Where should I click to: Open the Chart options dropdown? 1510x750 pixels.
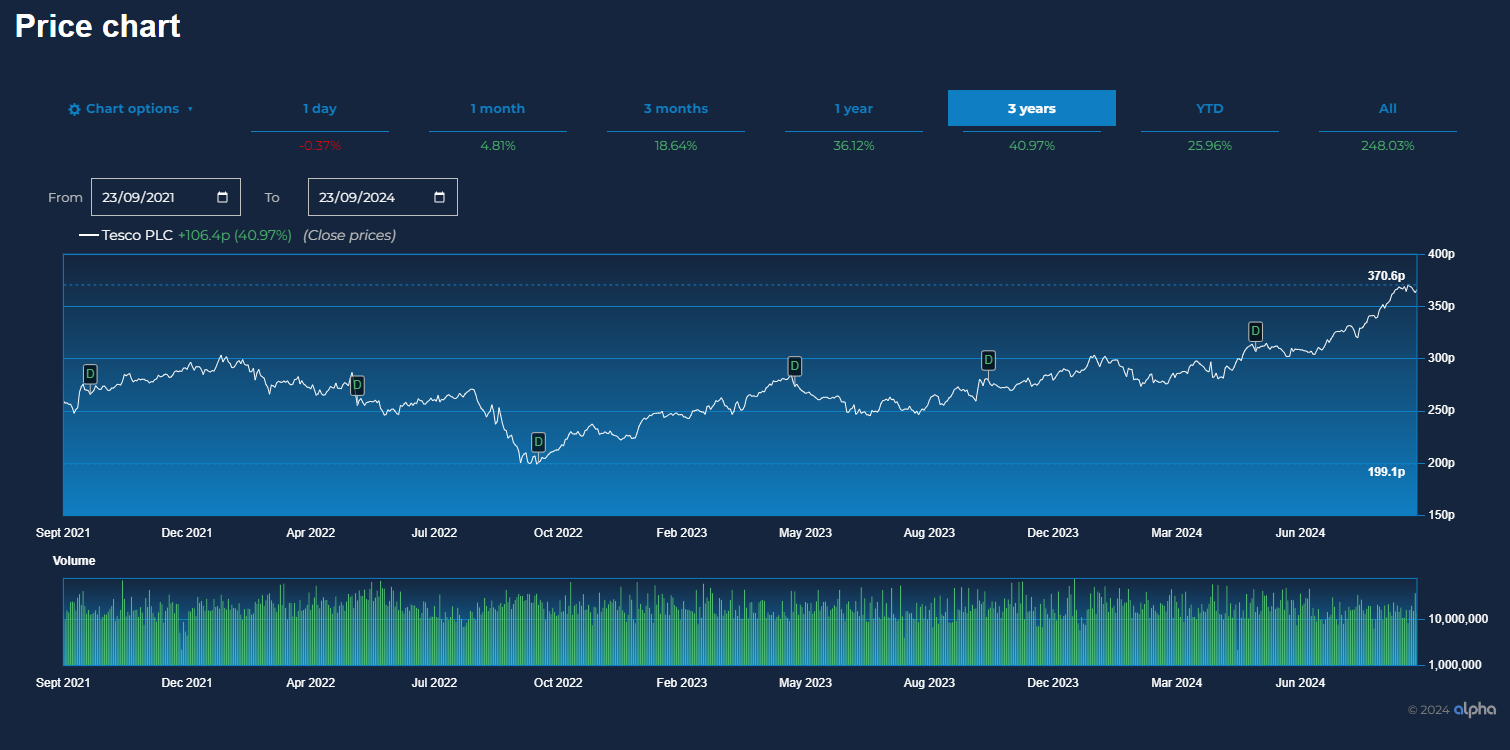click(x=130, y=109)
